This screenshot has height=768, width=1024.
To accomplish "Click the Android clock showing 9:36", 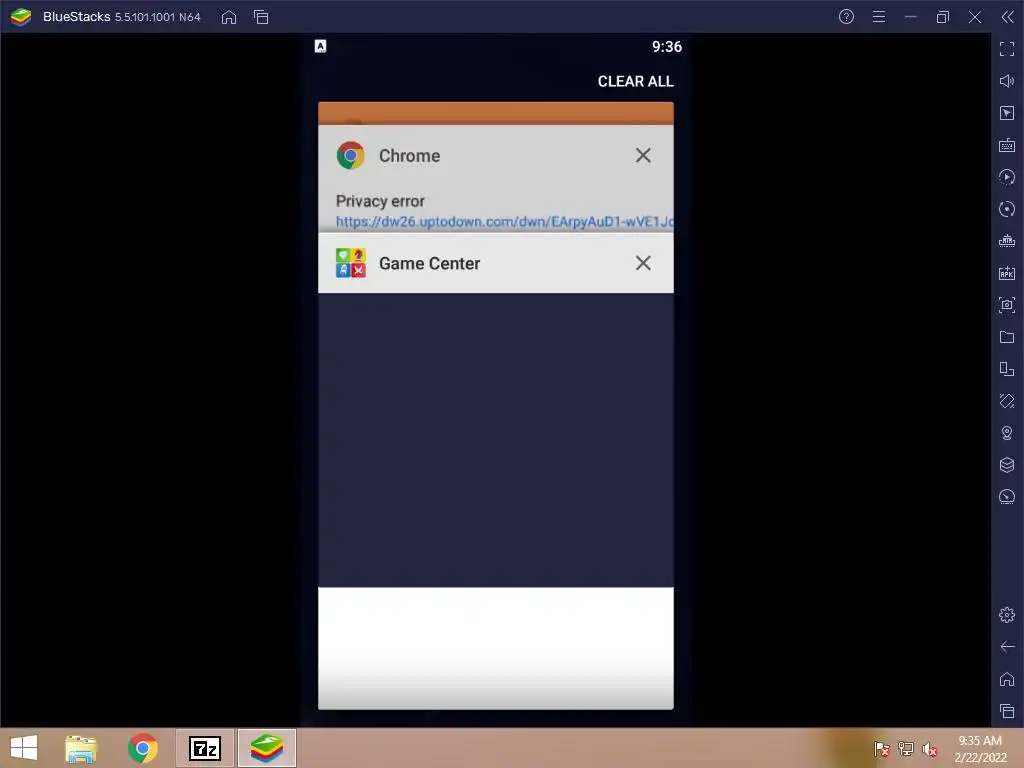I will click(667, 47).
